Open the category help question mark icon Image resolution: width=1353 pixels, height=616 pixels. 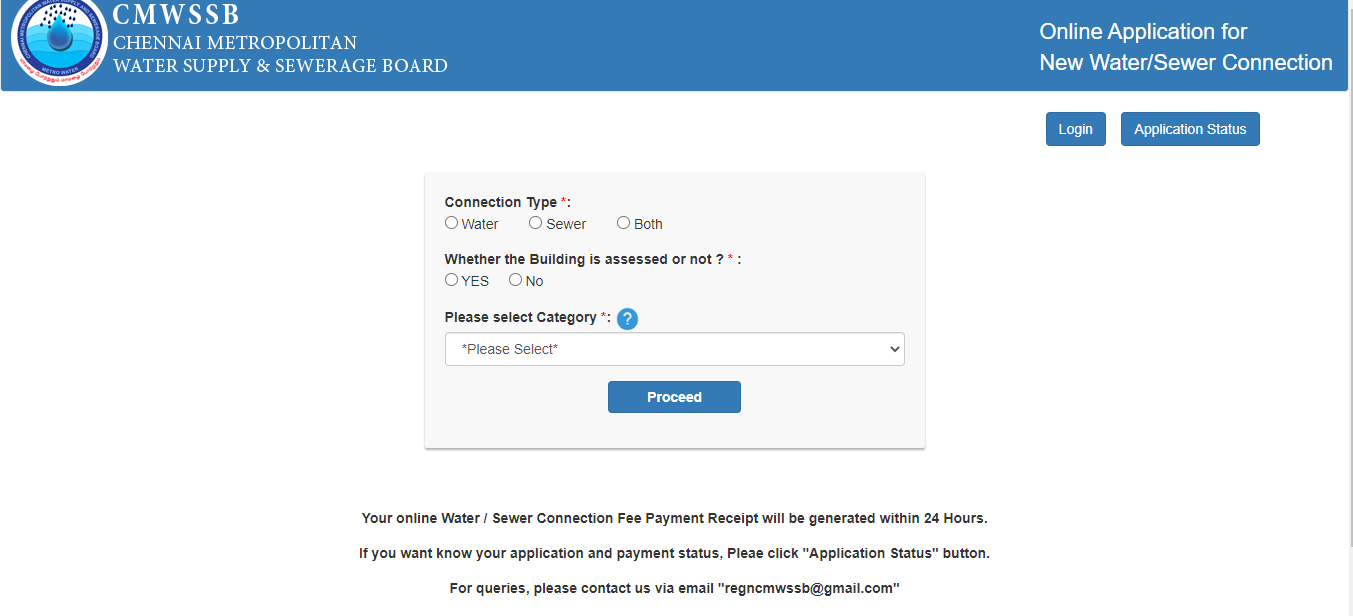click(x=627, y=319)
